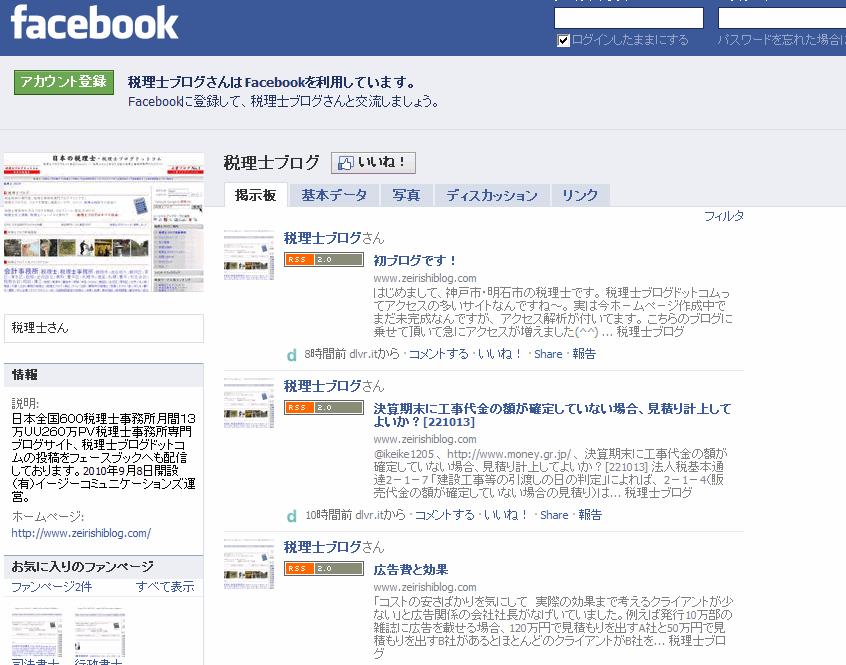Click コメントする on the 8時間前 post
846x665 pixels.
(438, 354)
